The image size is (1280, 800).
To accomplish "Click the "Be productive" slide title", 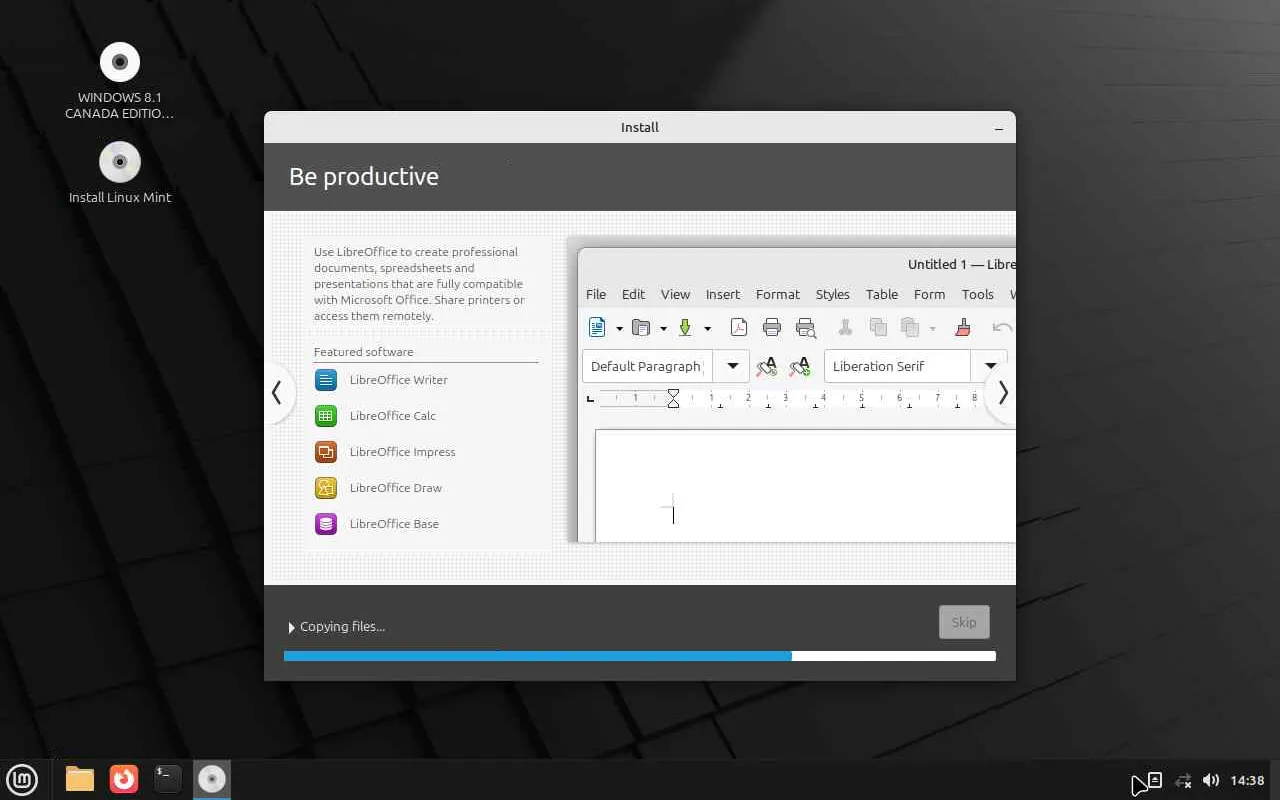I will (x=364, y=177).
